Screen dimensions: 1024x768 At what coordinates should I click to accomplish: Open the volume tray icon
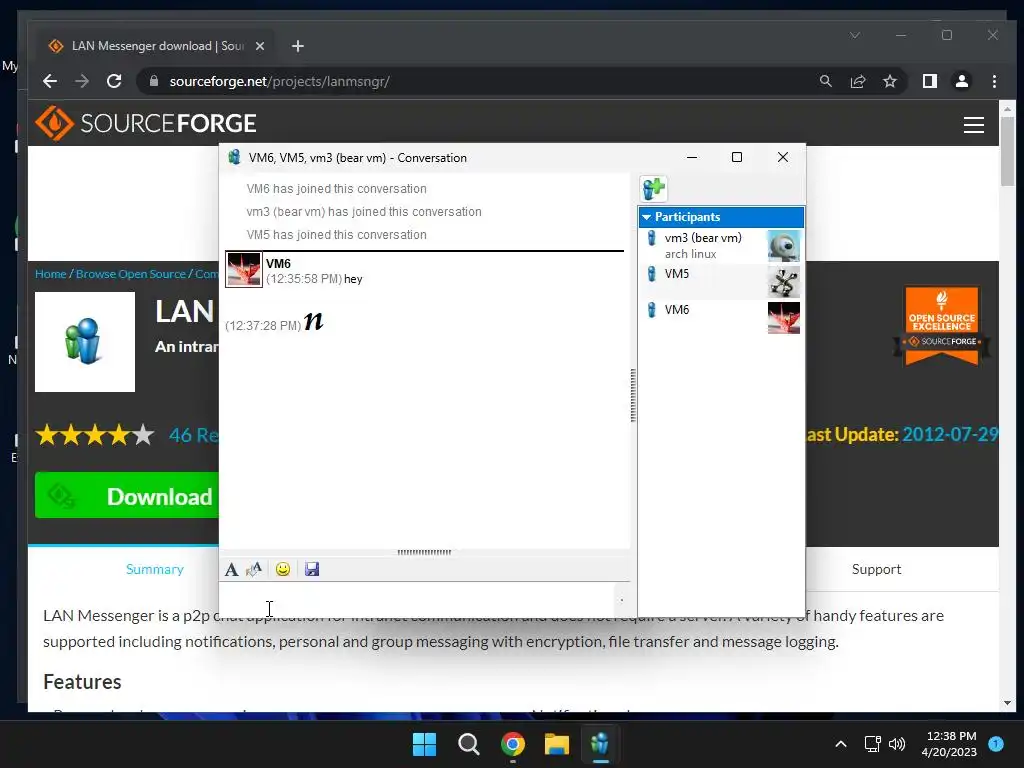point(897,744)
